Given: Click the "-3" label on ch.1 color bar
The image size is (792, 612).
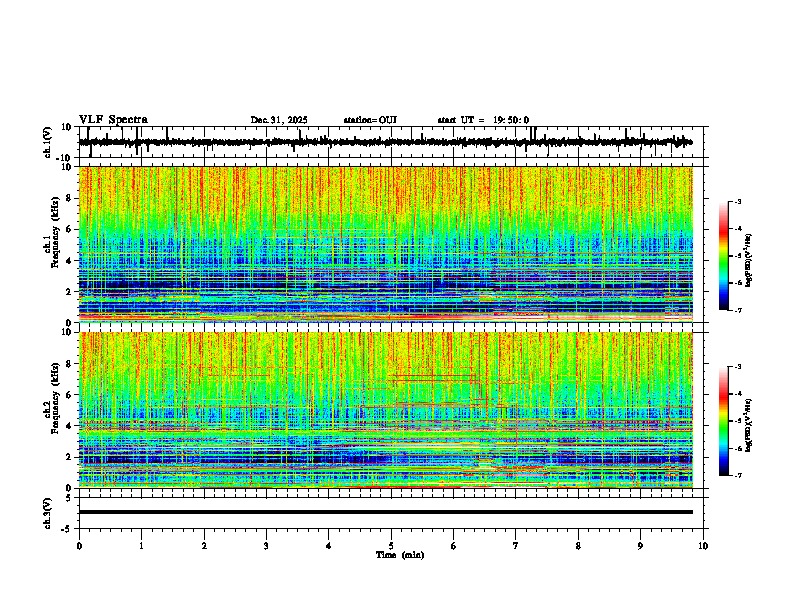Looking at the screenshot, I should pos(738,201).
